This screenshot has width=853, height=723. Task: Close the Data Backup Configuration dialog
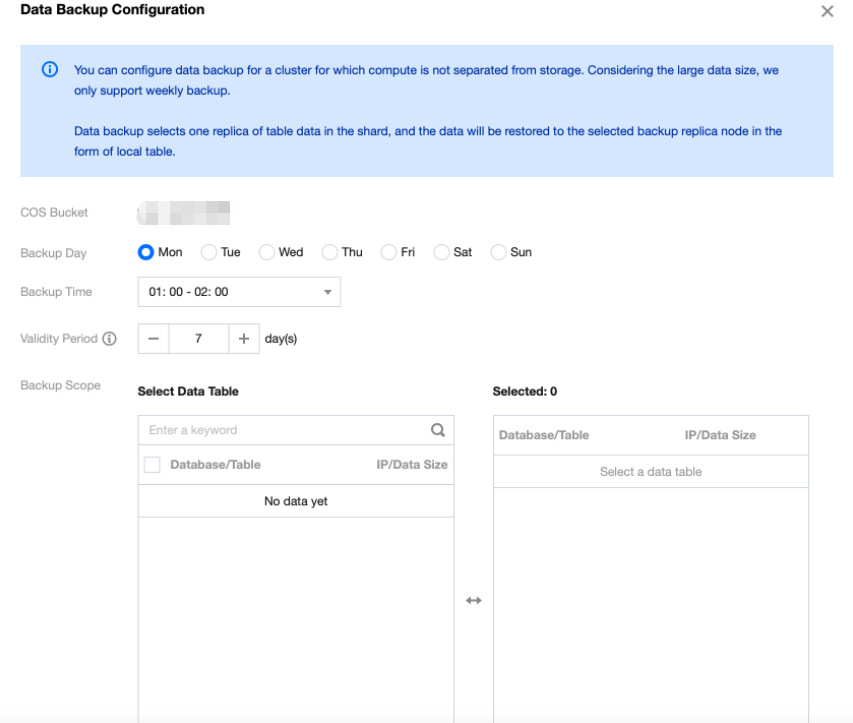[827, 12]
